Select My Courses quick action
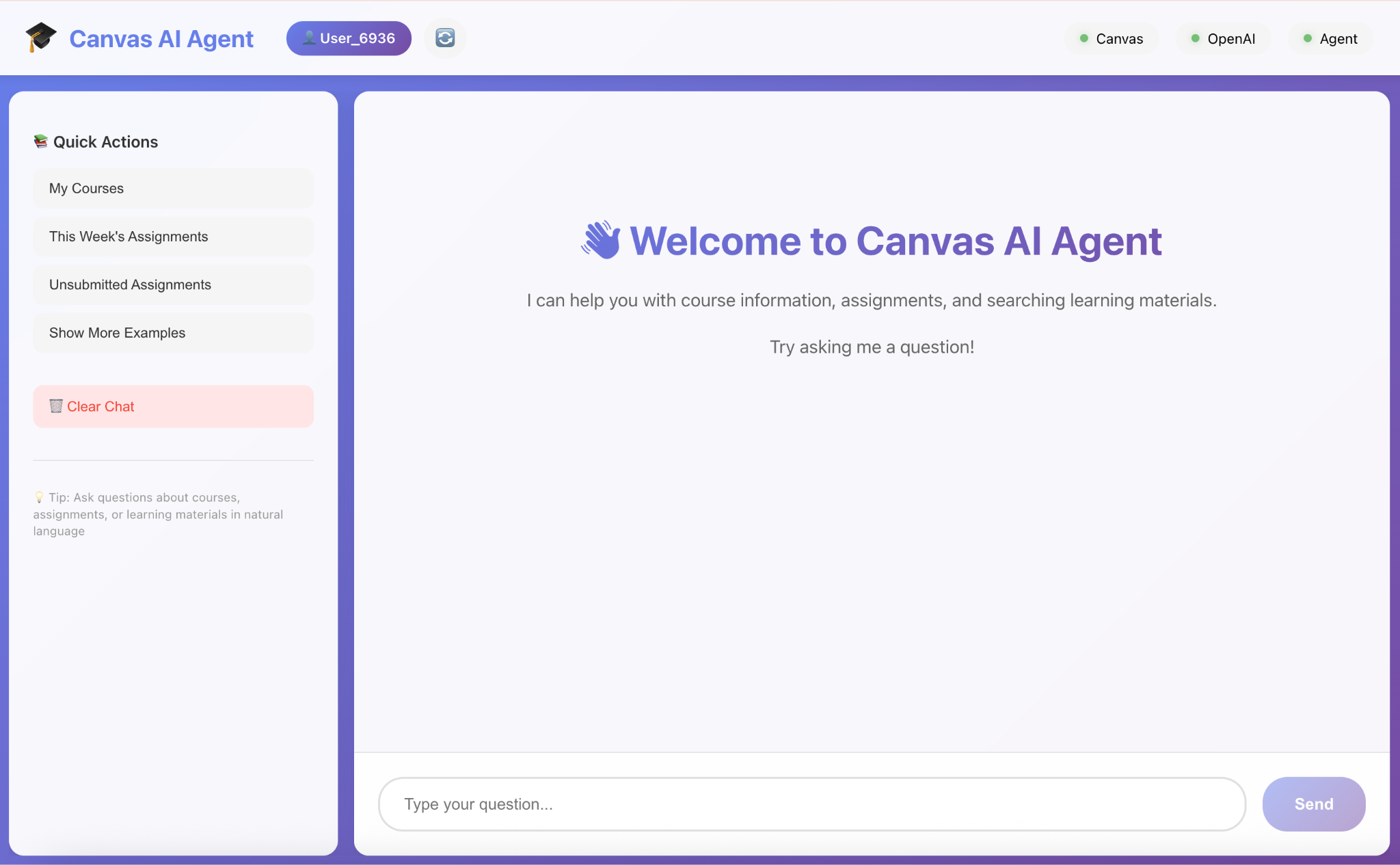Viewport: 1400px width, 865px height. pyautogui.click(x=173, y=189)
